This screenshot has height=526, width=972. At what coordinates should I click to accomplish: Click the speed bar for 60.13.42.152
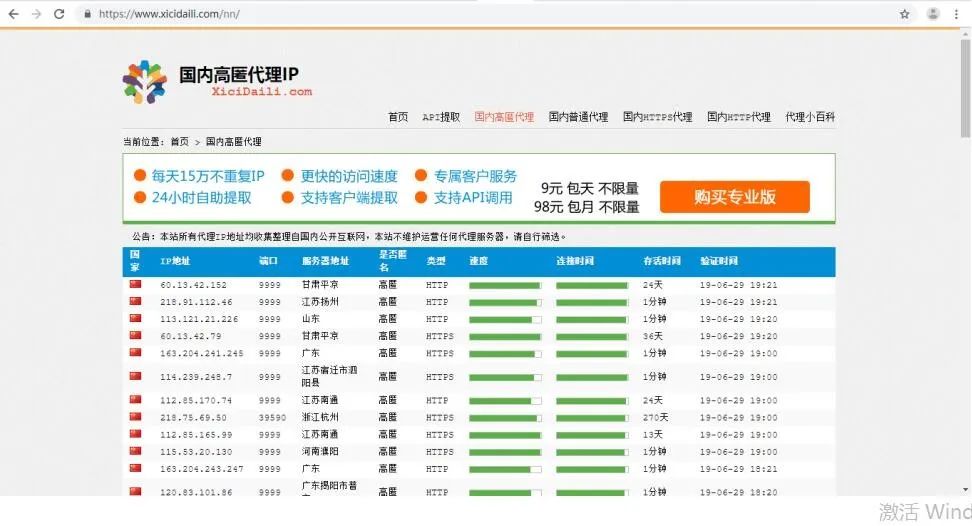(x=505, y=285)
